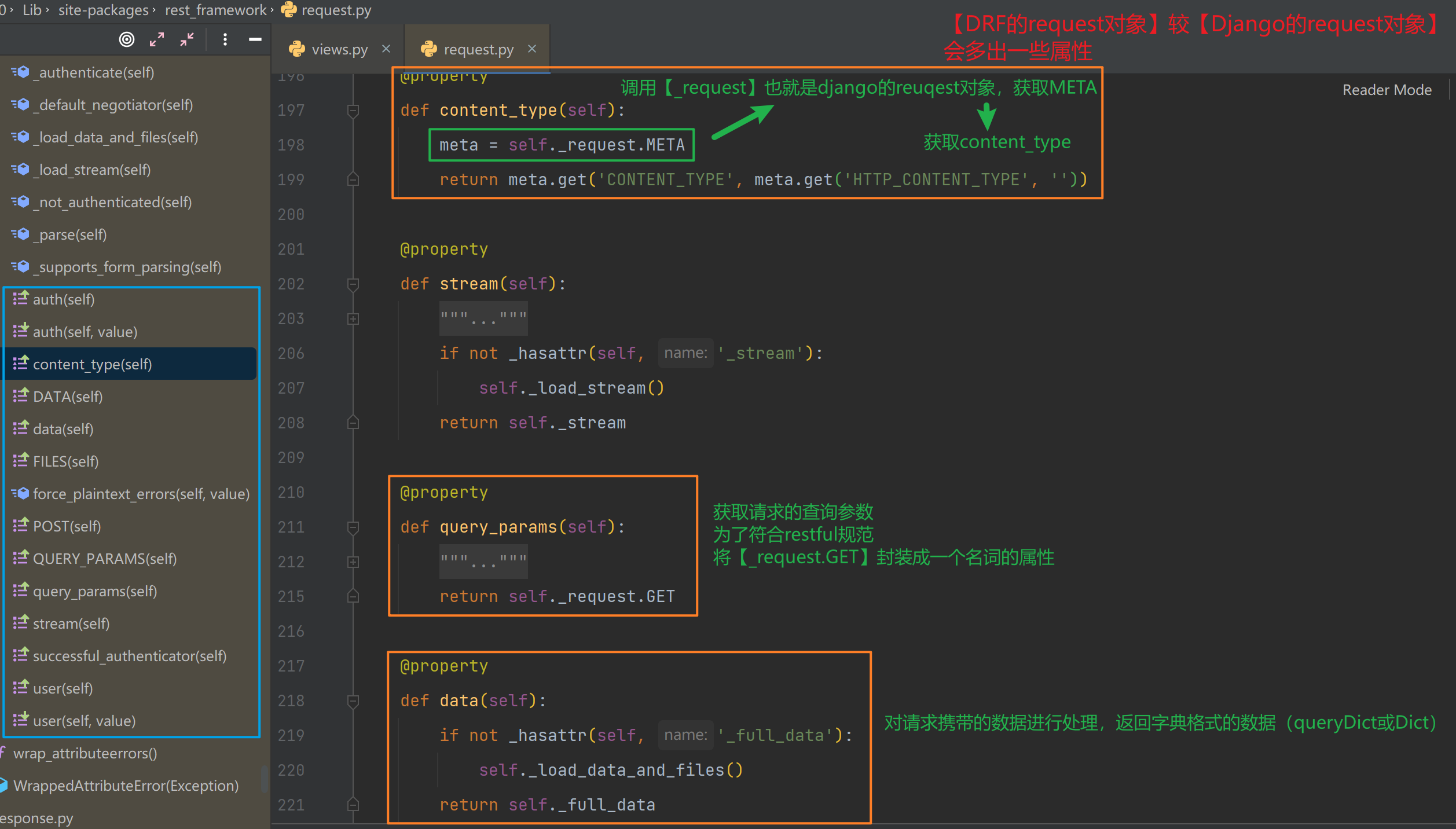Click collapsed docstring text on line 203
This screenshot has width=1456, height=829.
pos(483,318)
